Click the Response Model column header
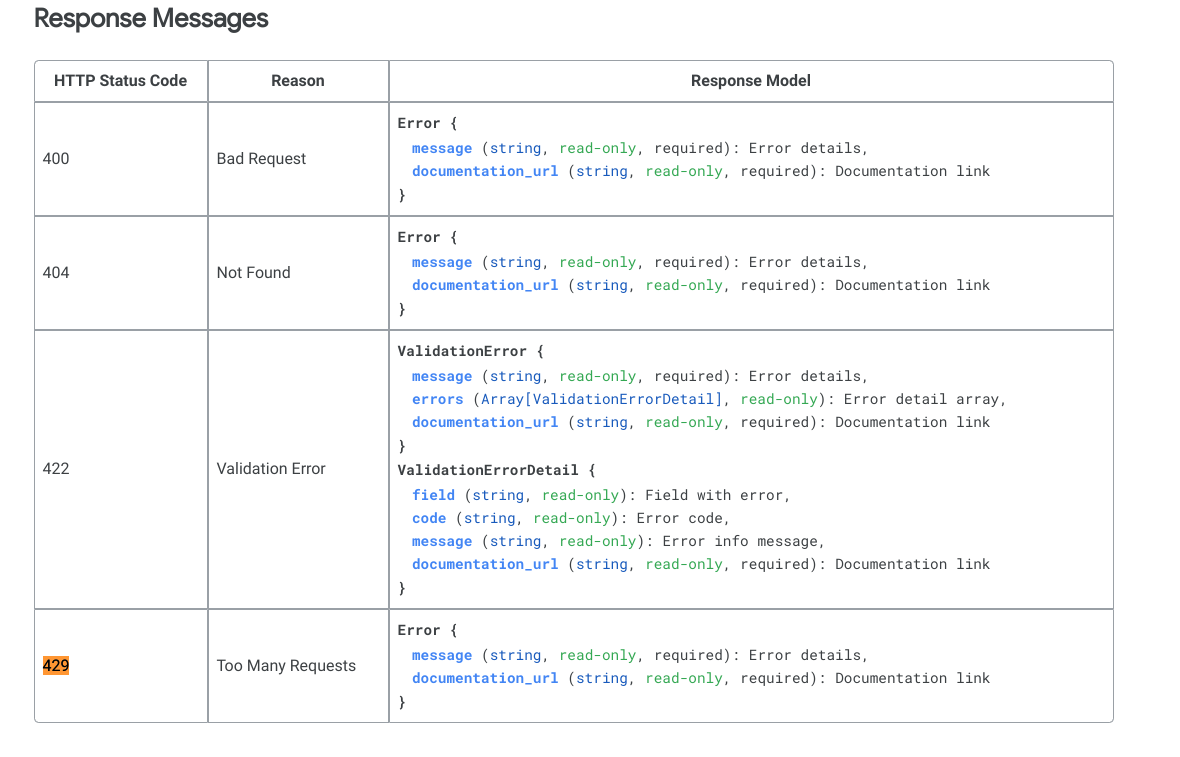 750,81
